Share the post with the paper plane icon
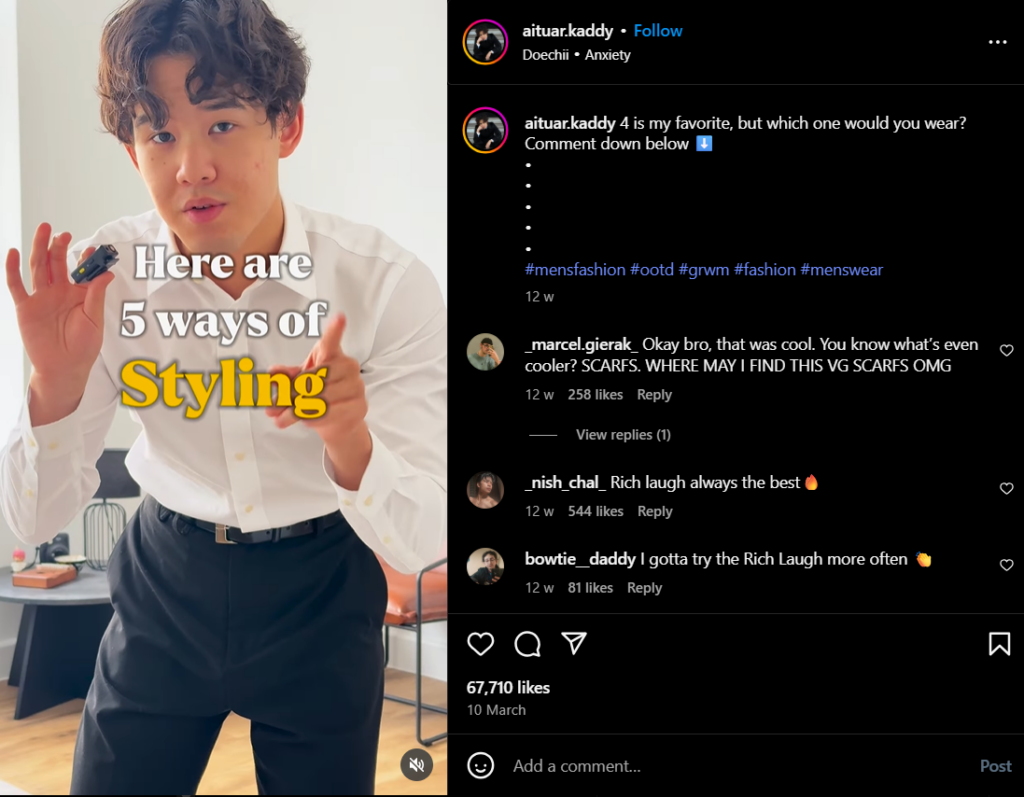Screen dimensions: 1024x797 pyautogui.click(x=573, y=643)
